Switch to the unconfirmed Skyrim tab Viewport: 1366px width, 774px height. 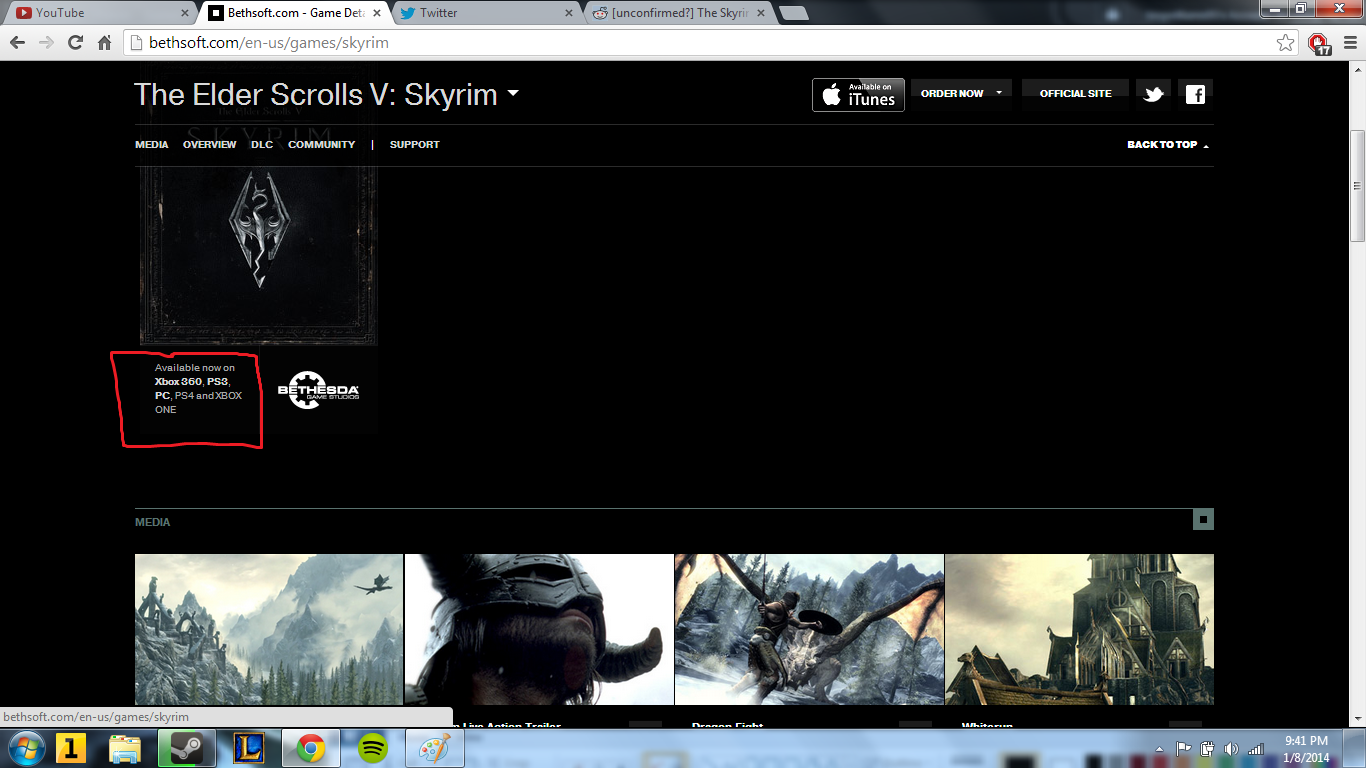point(678,13)
